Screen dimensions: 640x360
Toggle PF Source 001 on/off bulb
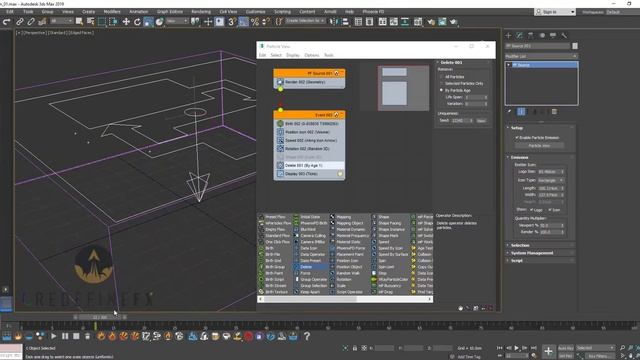click(337, 73)
